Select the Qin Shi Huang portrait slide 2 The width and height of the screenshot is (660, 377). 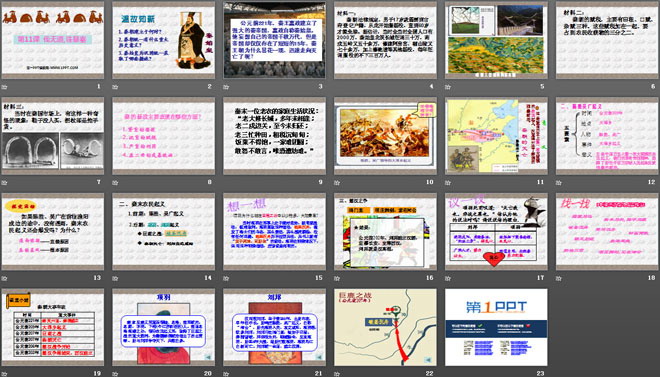click(x=163, y=40)
